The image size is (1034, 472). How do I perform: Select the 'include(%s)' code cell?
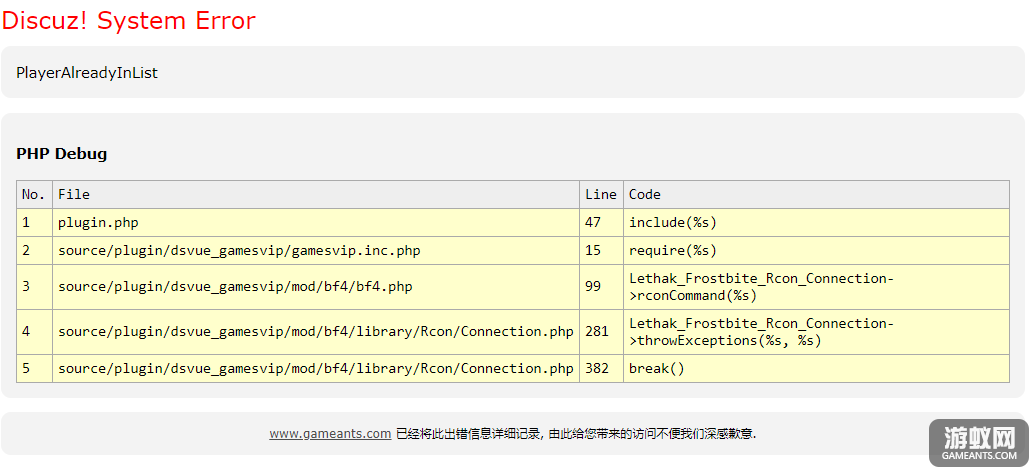coord(816,223)
